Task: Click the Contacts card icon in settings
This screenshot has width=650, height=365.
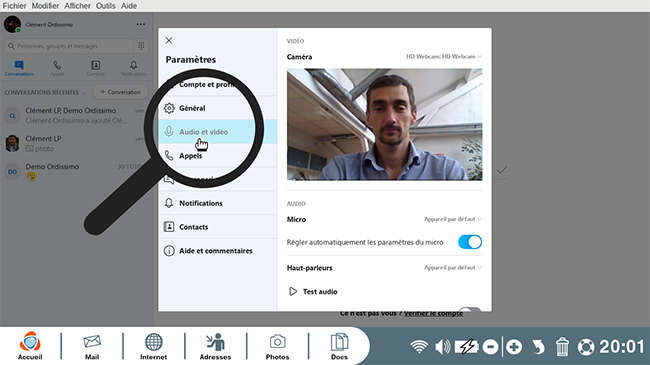Action: click(169, 227)
